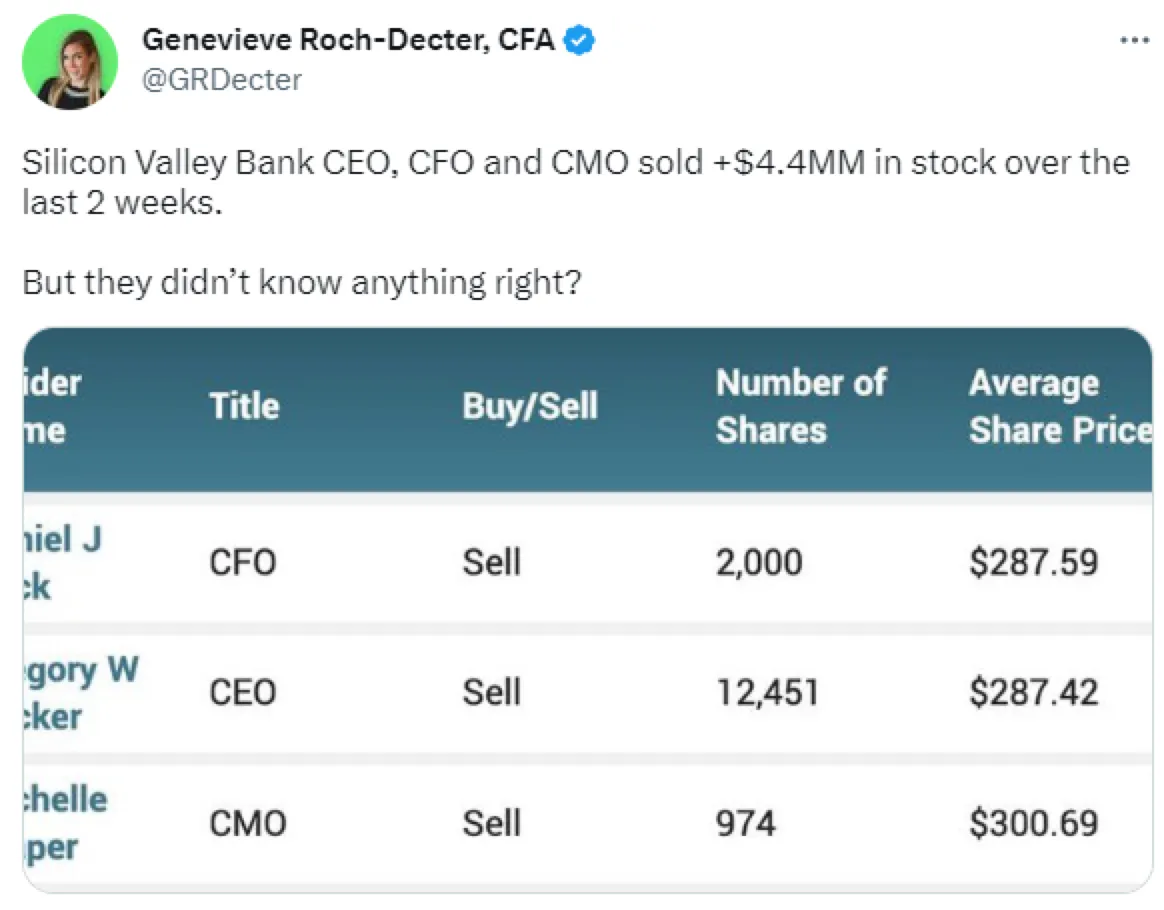Screen dimensions: 1164x910
Task: Click the Number of Shares column header
Action: (800, 406)
